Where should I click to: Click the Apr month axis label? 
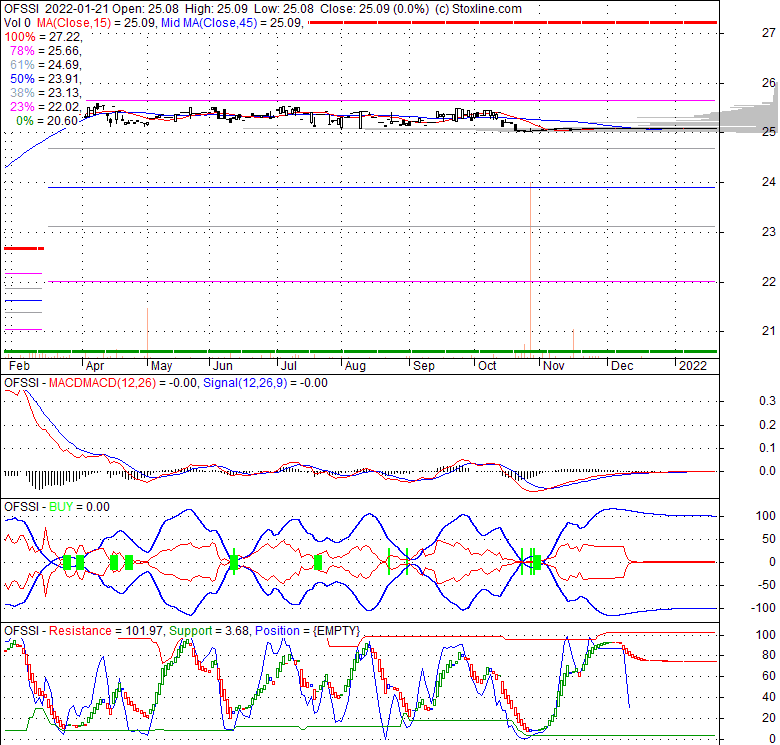(98, 366)
